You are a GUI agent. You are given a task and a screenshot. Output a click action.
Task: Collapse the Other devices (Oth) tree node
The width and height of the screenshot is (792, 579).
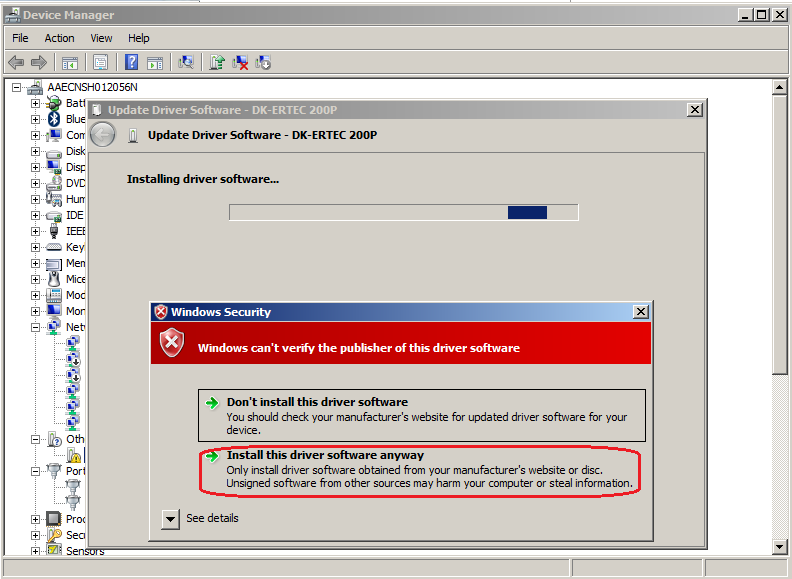(x=35, y=439)
